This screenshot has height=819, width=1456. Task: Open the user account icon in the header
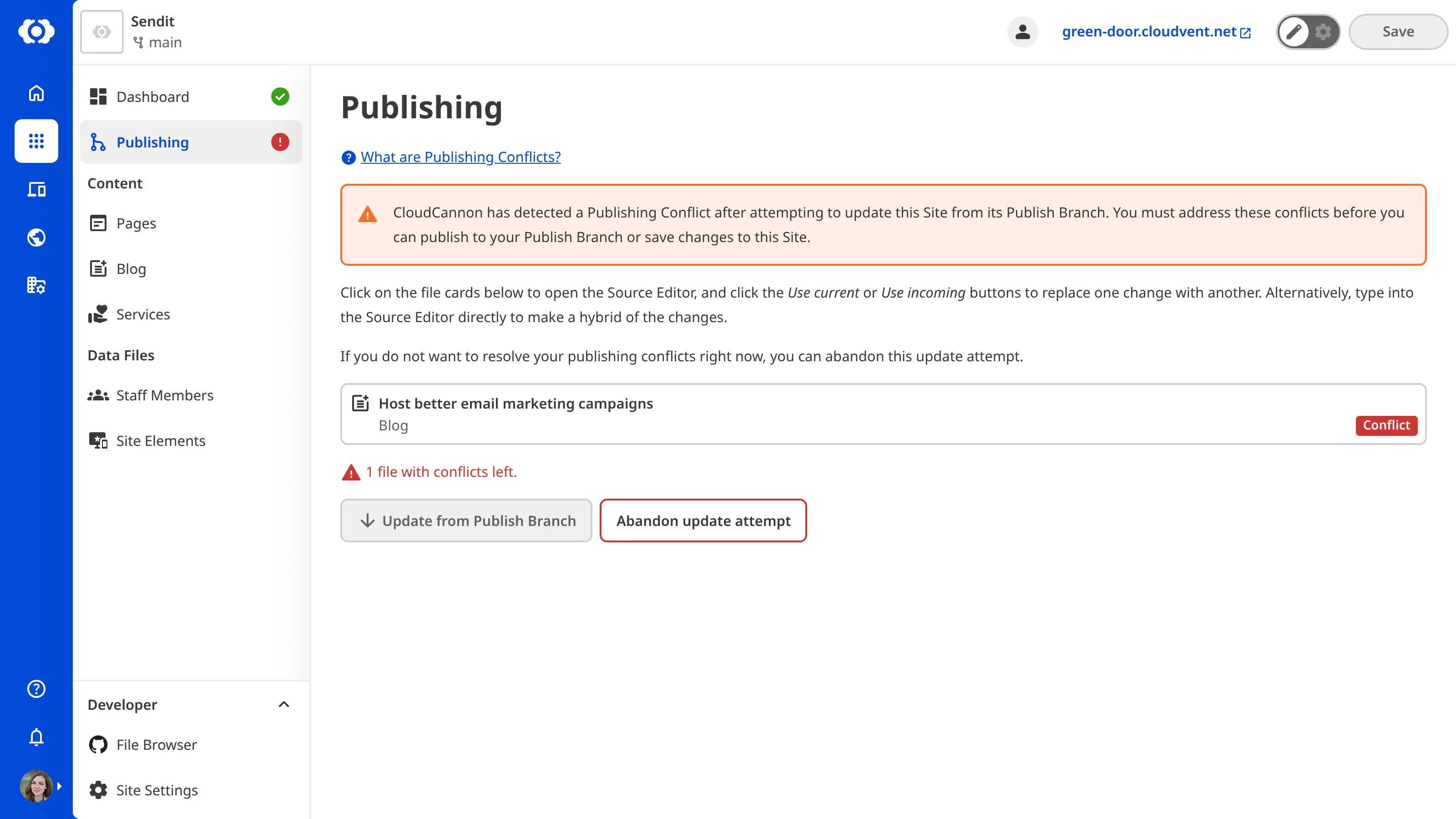point(1022,32)
